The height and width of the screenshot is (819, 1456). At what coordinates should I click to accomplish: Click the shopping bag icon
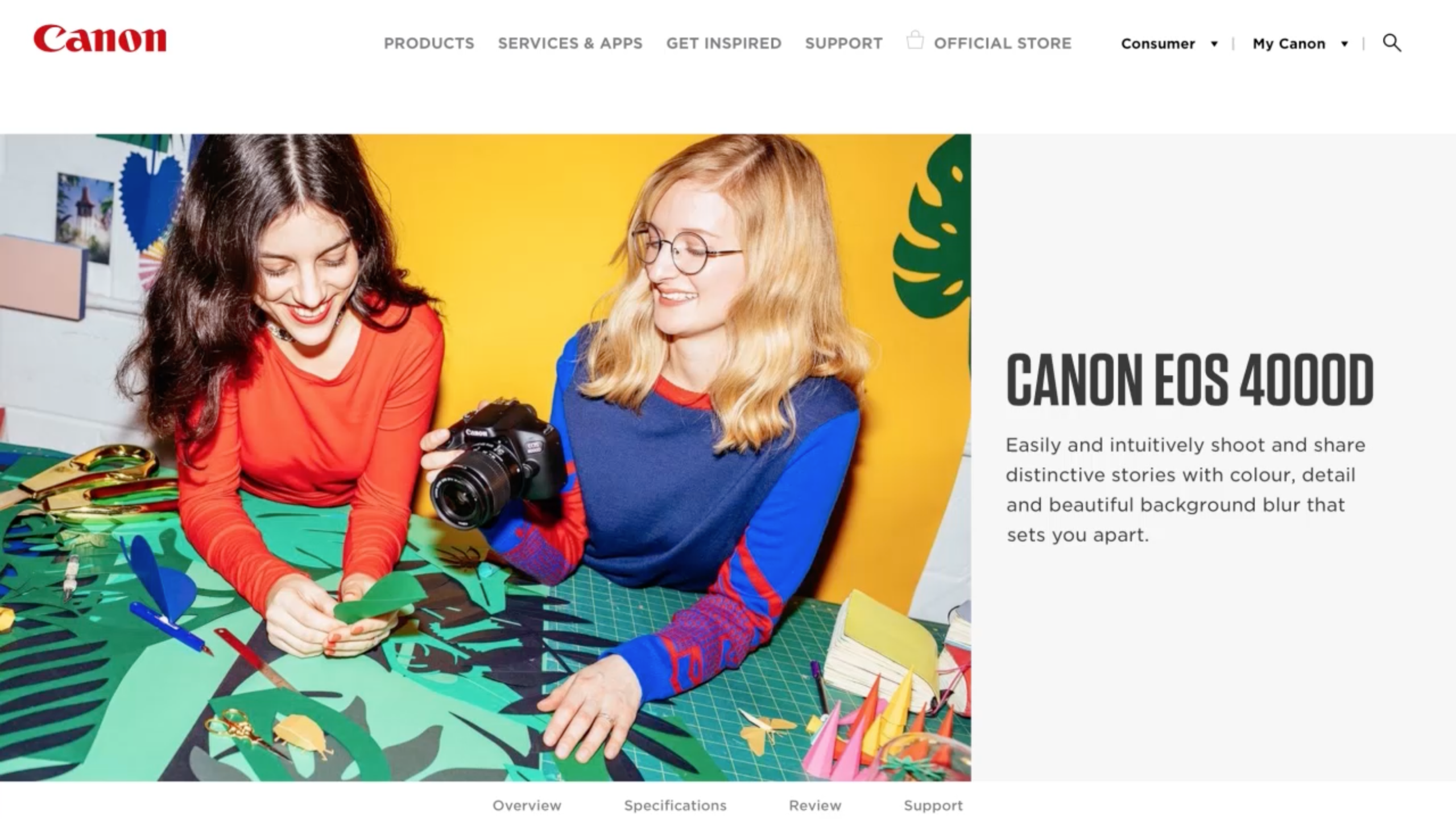(x=915, y=40)
